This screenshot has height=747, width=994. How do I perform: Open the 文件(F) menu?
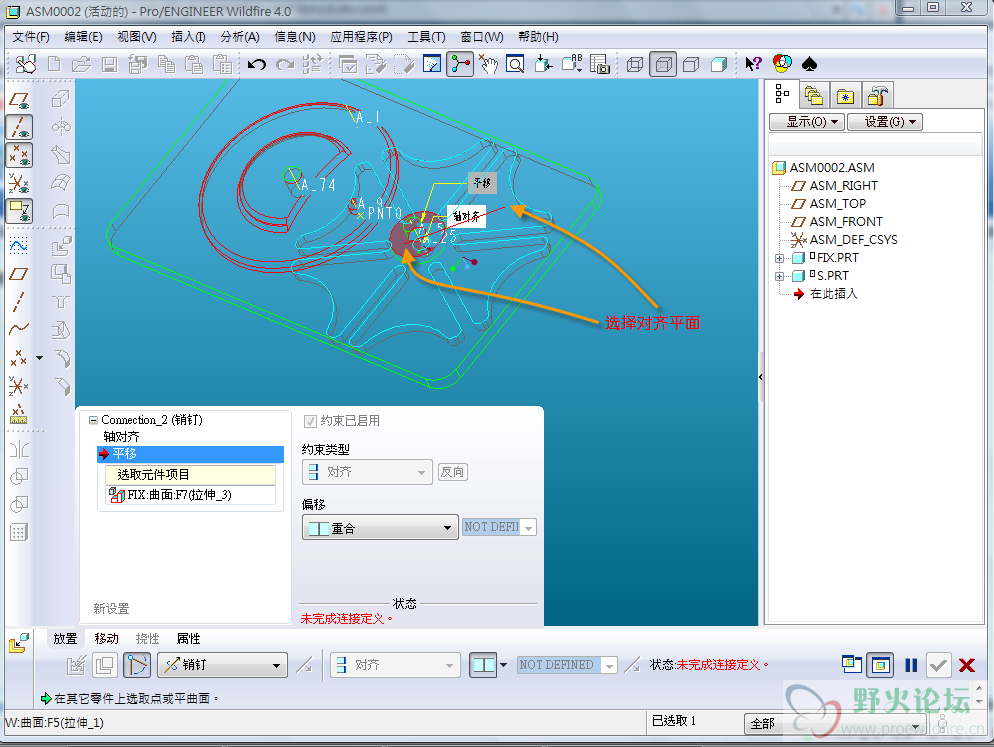(x=31, y=37)
